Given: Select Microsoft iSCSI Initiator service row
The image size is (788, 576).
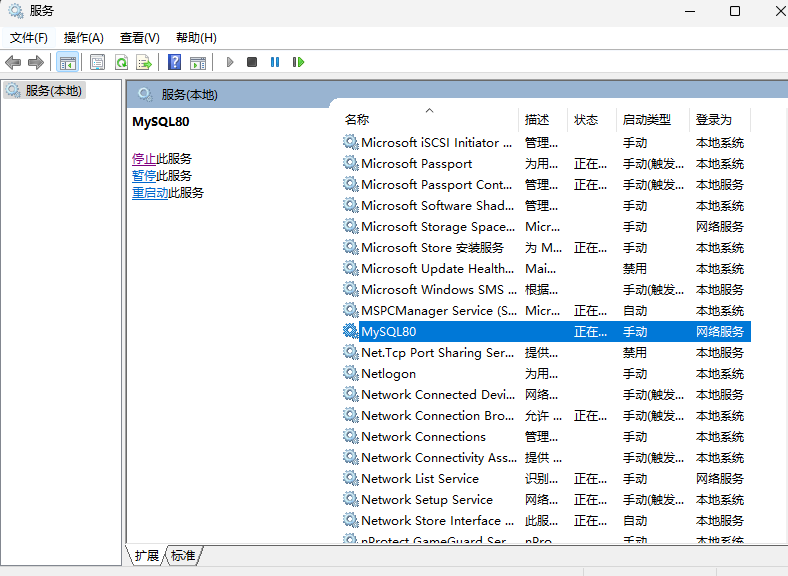Looking at the screenshot, I should 547,142.
